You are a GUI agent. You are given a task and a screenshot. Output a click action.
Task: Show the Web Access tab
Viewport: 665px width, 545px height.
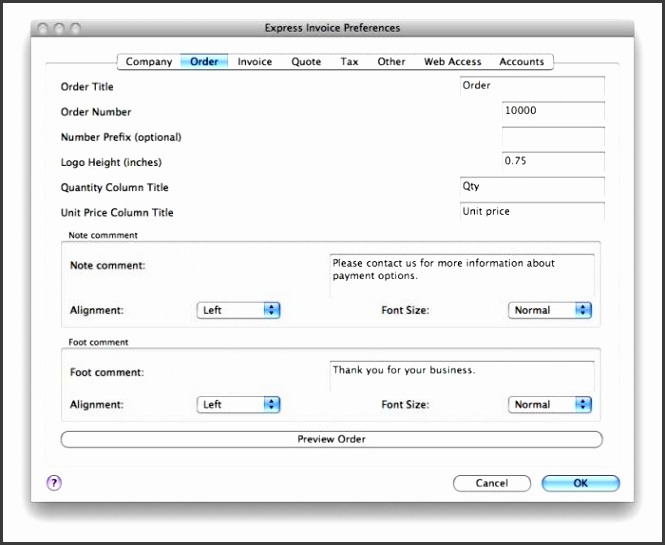[453, 61]
